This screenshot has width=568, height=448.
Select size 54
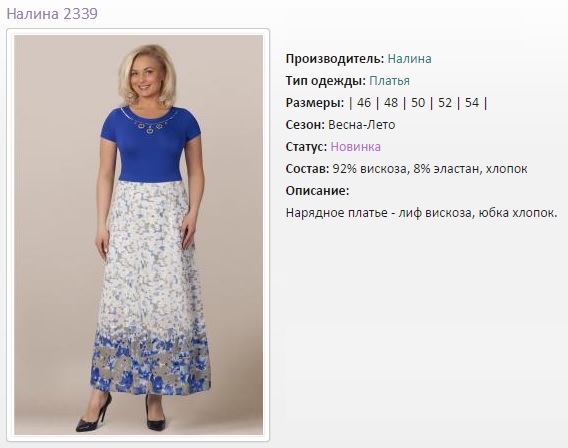point(472,103)
